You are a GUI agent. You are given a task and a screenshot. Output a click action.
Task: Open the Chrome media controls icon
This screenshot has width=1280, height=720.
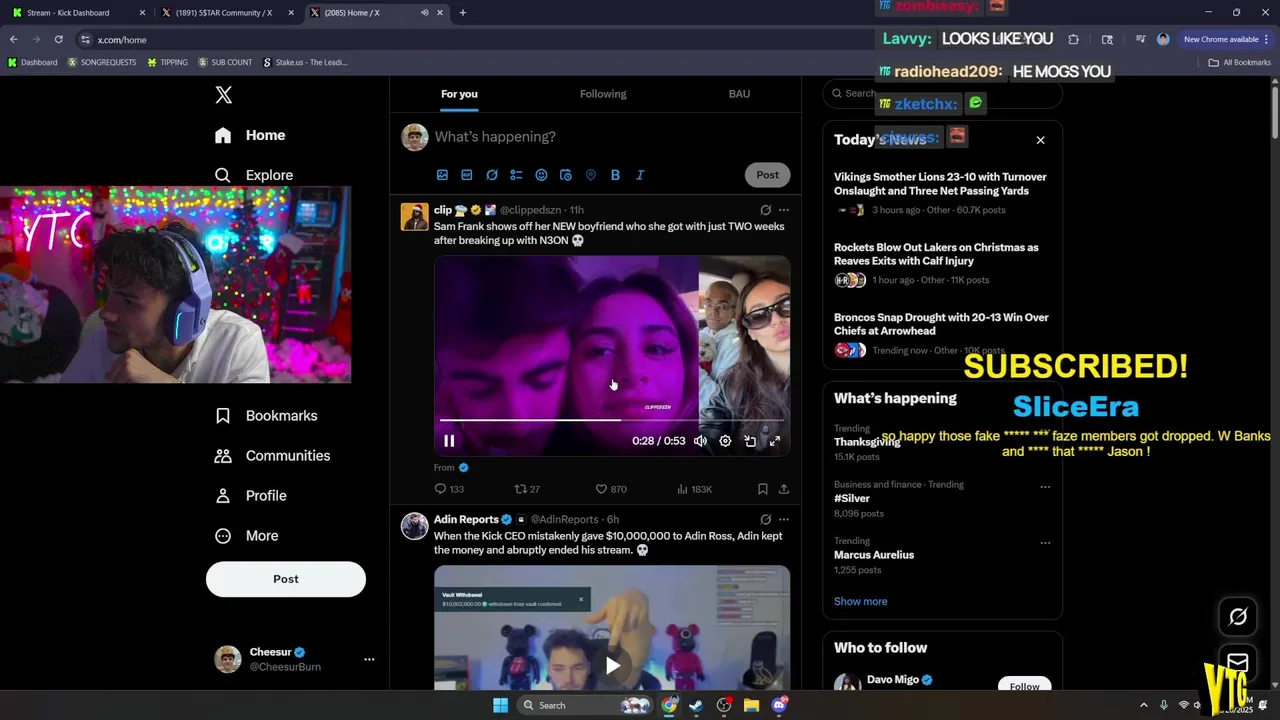click(1140, 39)
